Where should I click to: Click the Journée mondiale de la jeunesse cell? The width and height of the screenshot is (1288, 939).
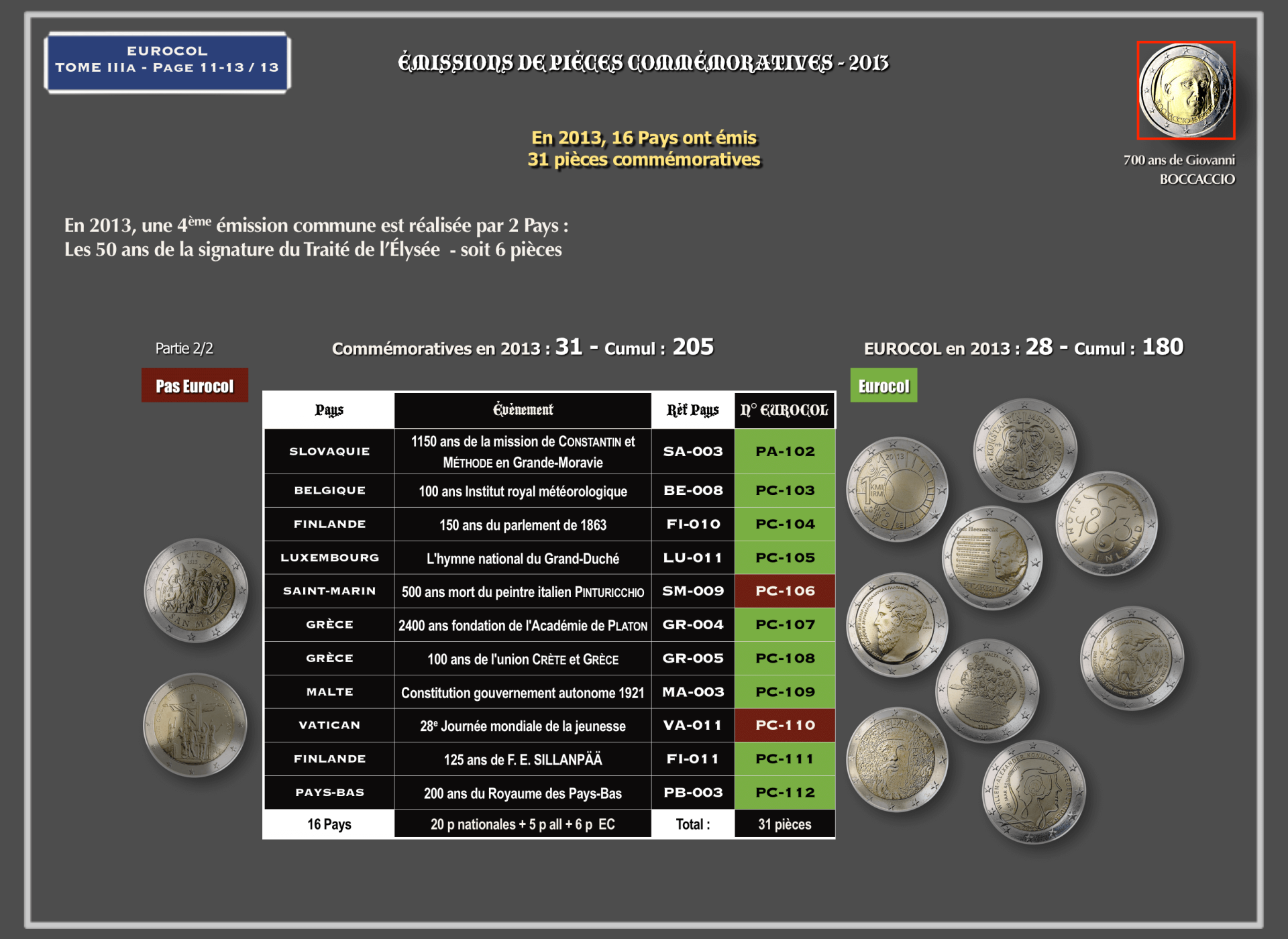point(523,725)
